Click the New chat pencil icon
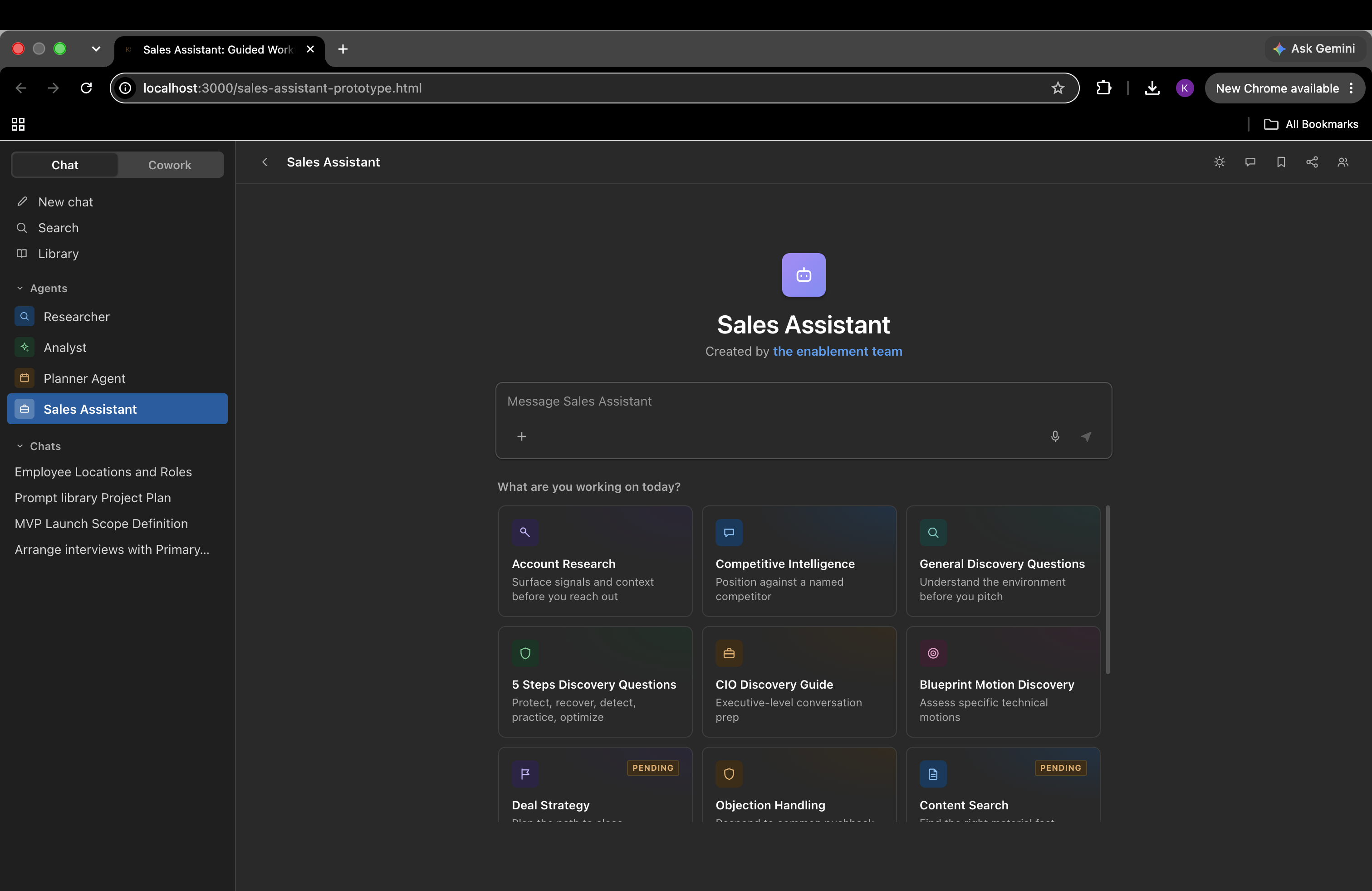 [22, 202]
